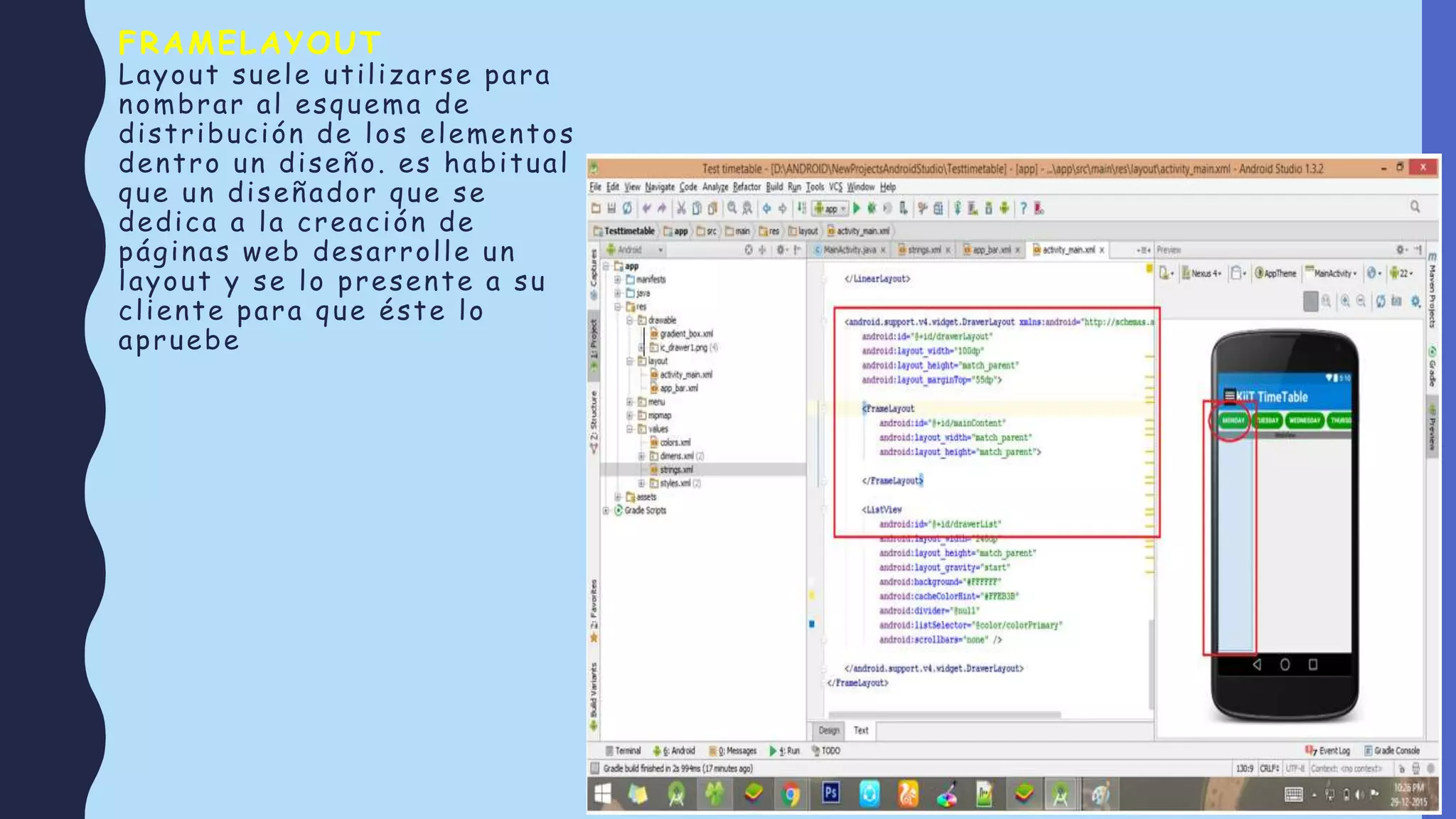The width and height of the screenshot is (1456, 819).
Task: Open the MainActivity dropdown in Preview
Action: click(1332, 273)
